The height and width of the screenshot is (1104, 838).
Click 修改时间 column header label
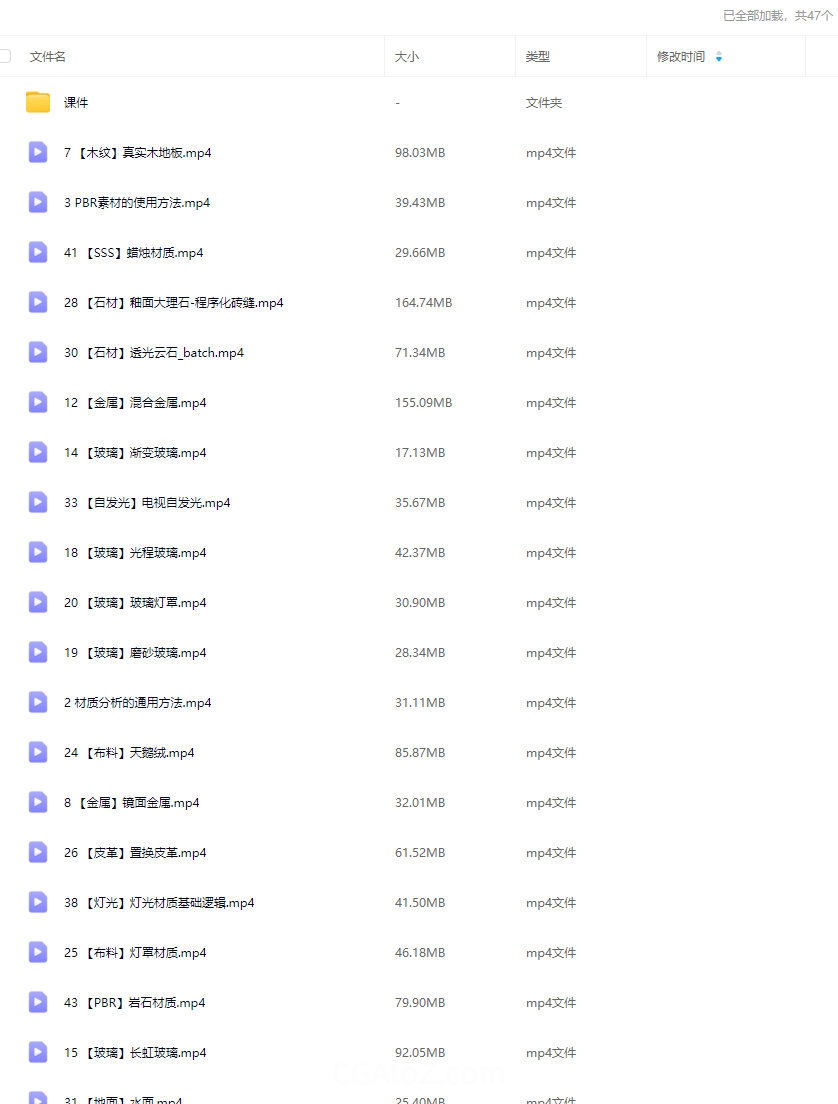(x=680, y=56)
